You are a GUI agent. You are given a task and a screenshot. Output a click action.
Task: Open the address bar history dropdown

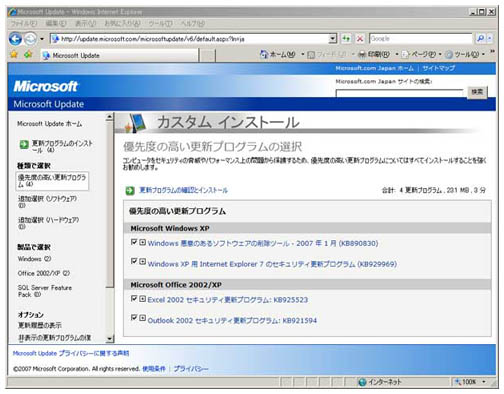[333, 39]
